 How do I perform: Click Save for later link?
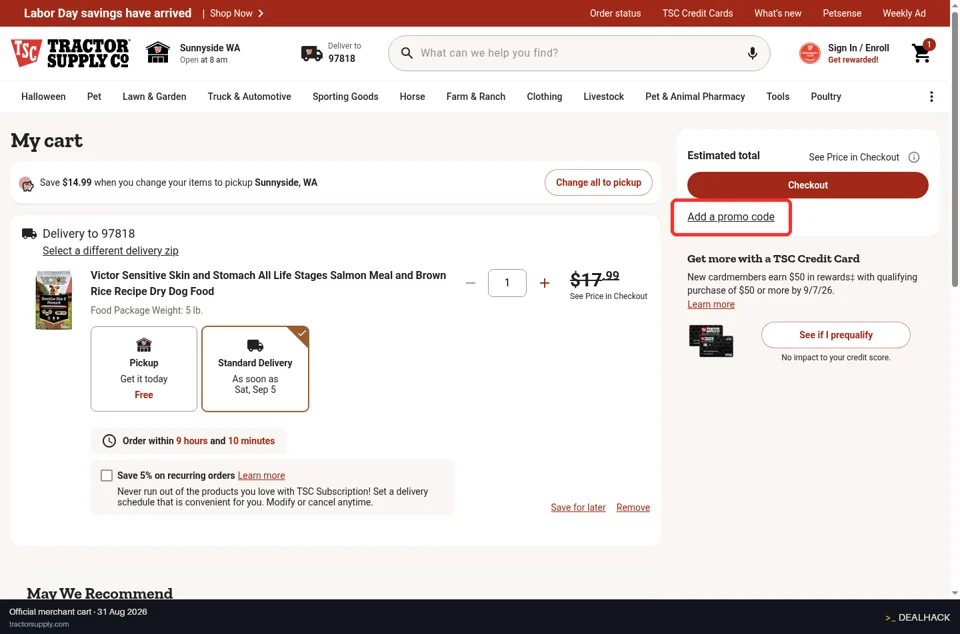578,507
